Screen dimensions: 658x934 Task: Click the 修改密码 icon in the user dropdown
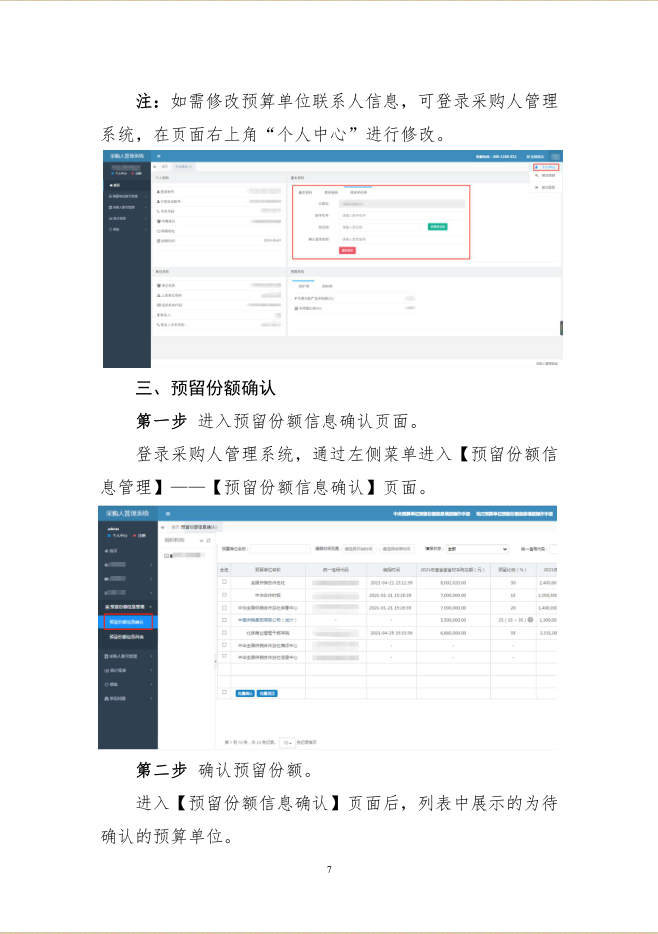tap(537, 176)
